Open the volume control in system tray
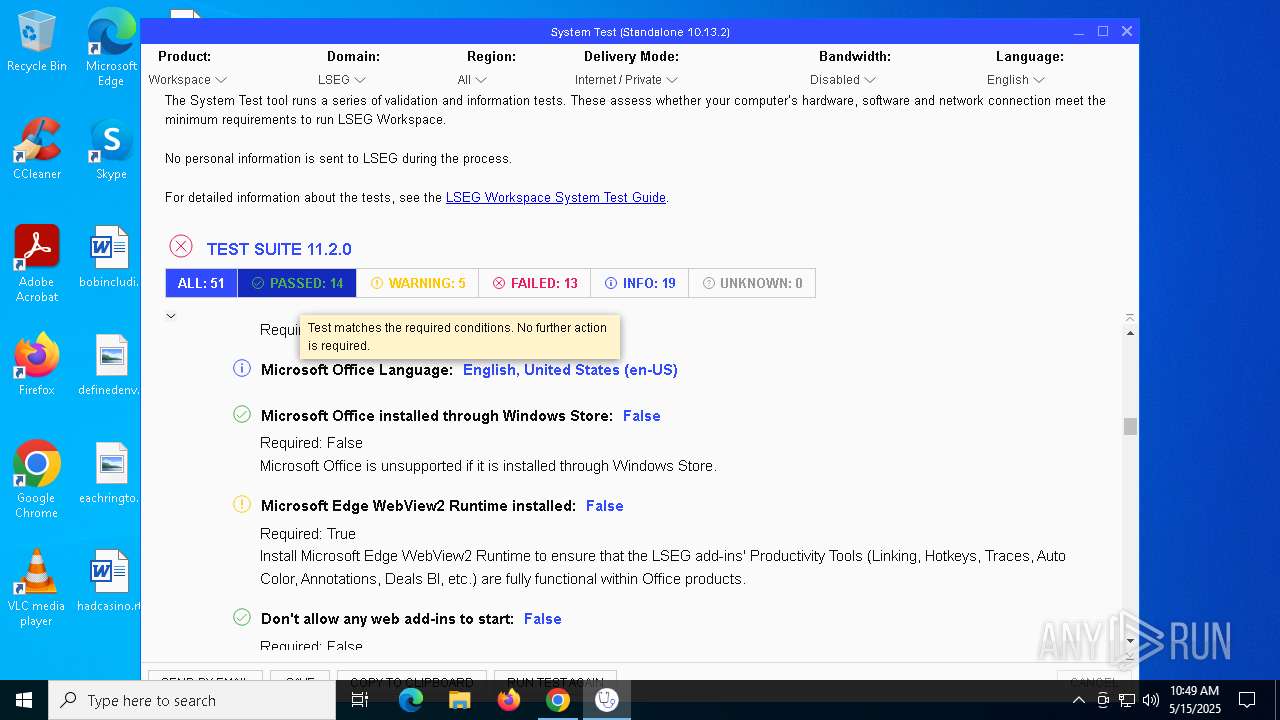The width and height of the screenshot is (1280, 720). pyautogui.click(x=1151, y=700)
